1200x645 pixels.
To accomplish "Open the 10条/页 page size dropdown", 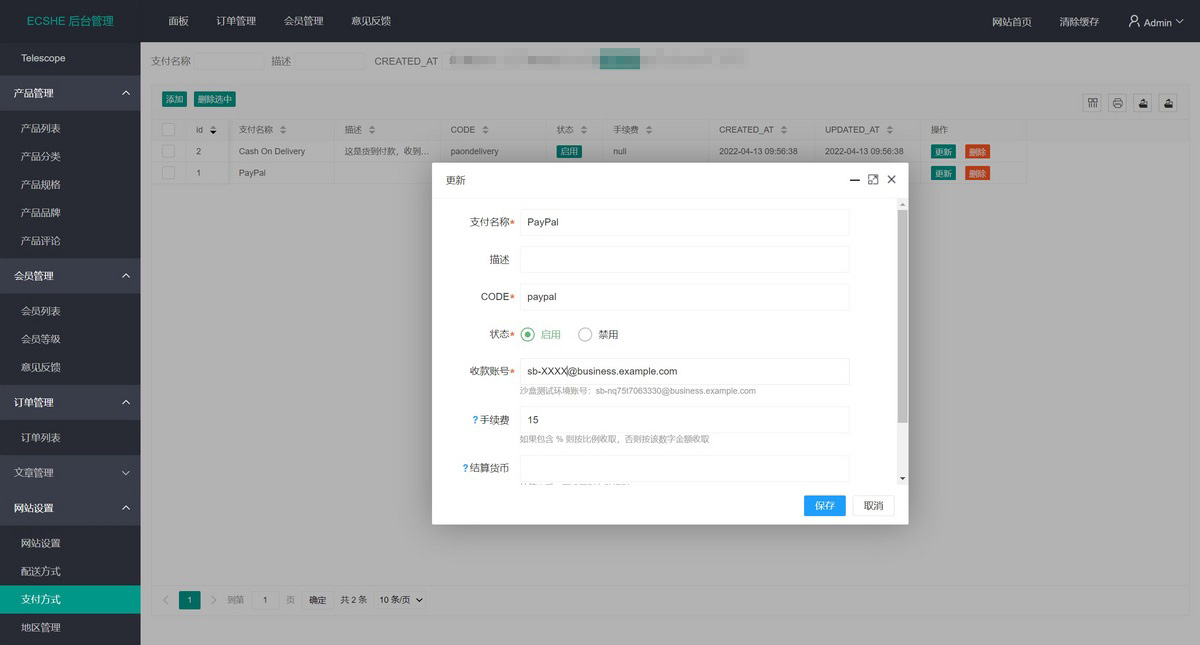I will click(401, 600).
